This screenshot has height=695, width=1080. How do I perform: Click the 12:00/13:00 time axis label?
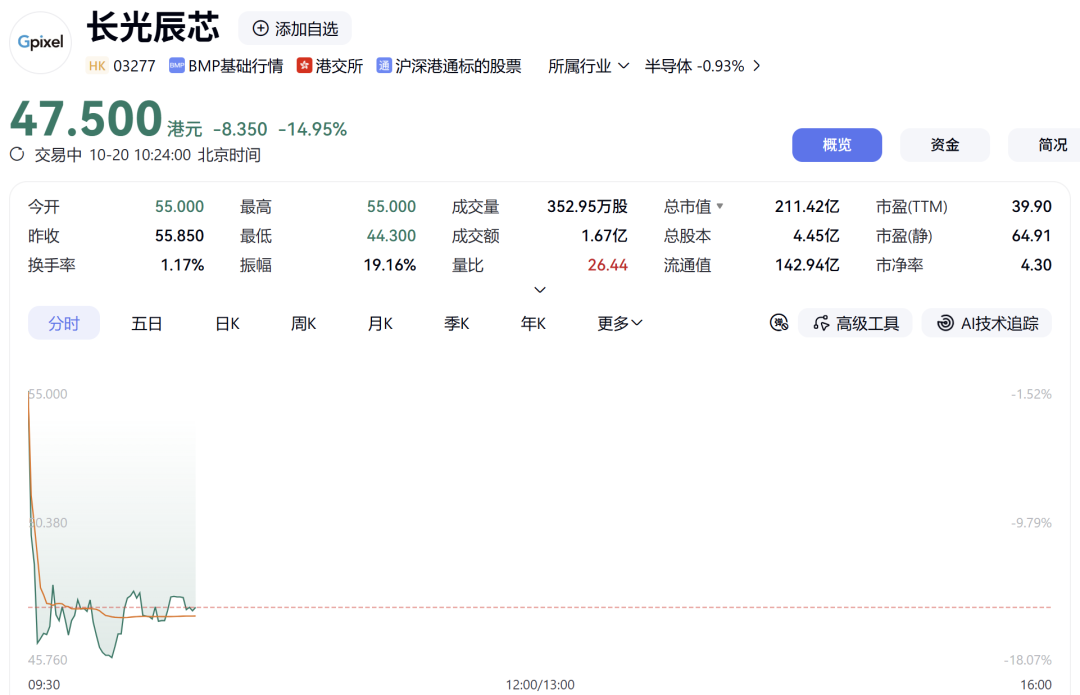click(x=540, y=685)
